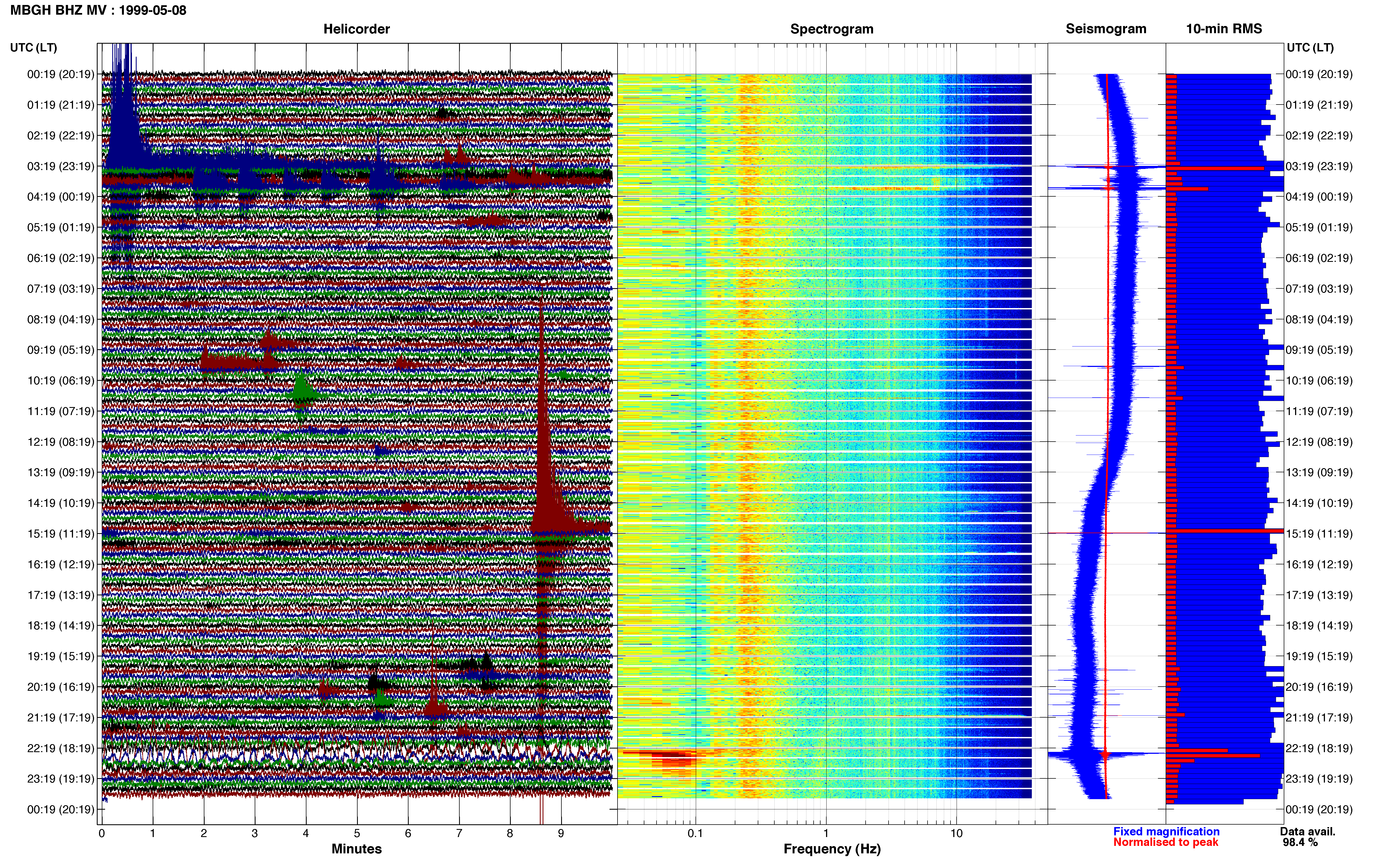Click right time label 07:19 (03:19)
This screenshot has height=868, width=1388.
coord(1319,289)
